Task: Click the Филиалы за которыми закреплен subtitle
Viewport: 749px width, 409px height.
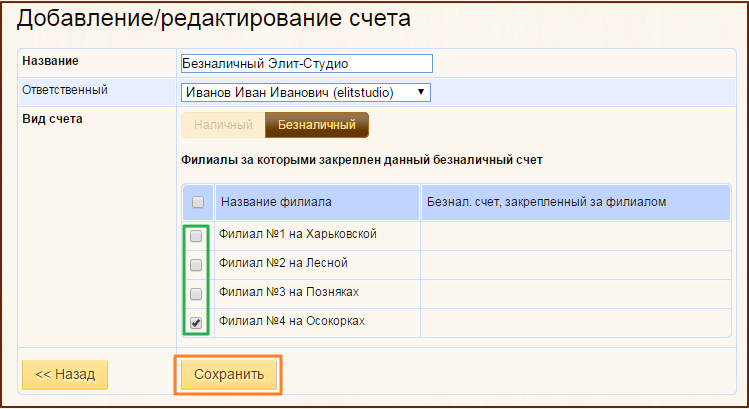Action: point(362,160)
